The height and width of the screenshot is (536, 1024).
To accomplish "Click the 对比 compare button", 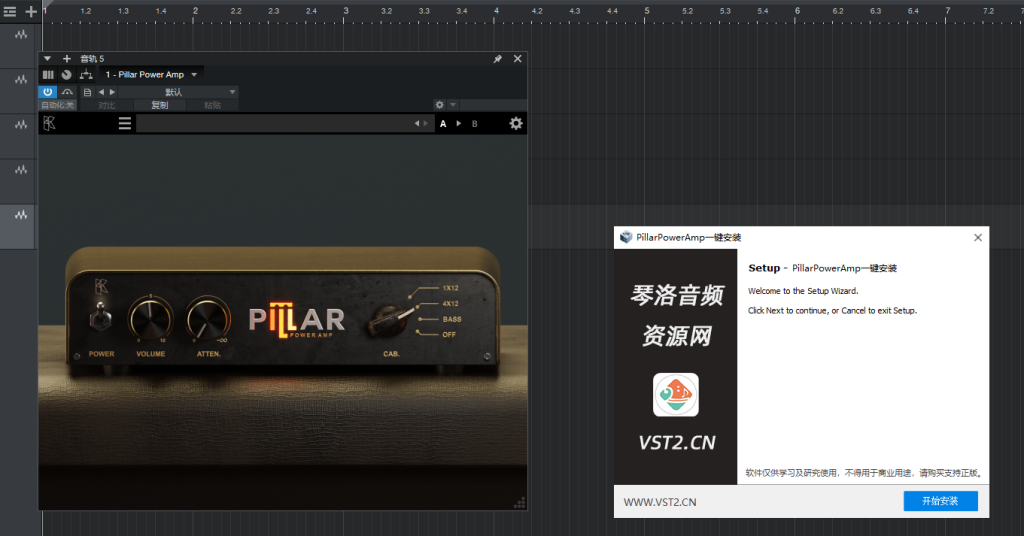I will click(x=106, y=105).
